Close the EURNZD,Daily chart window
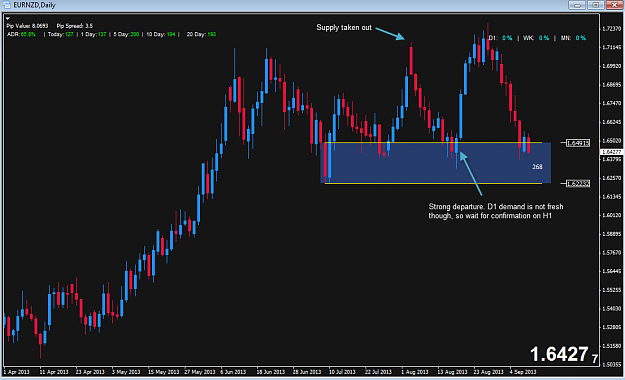The image size is (625, 380). 614,5
